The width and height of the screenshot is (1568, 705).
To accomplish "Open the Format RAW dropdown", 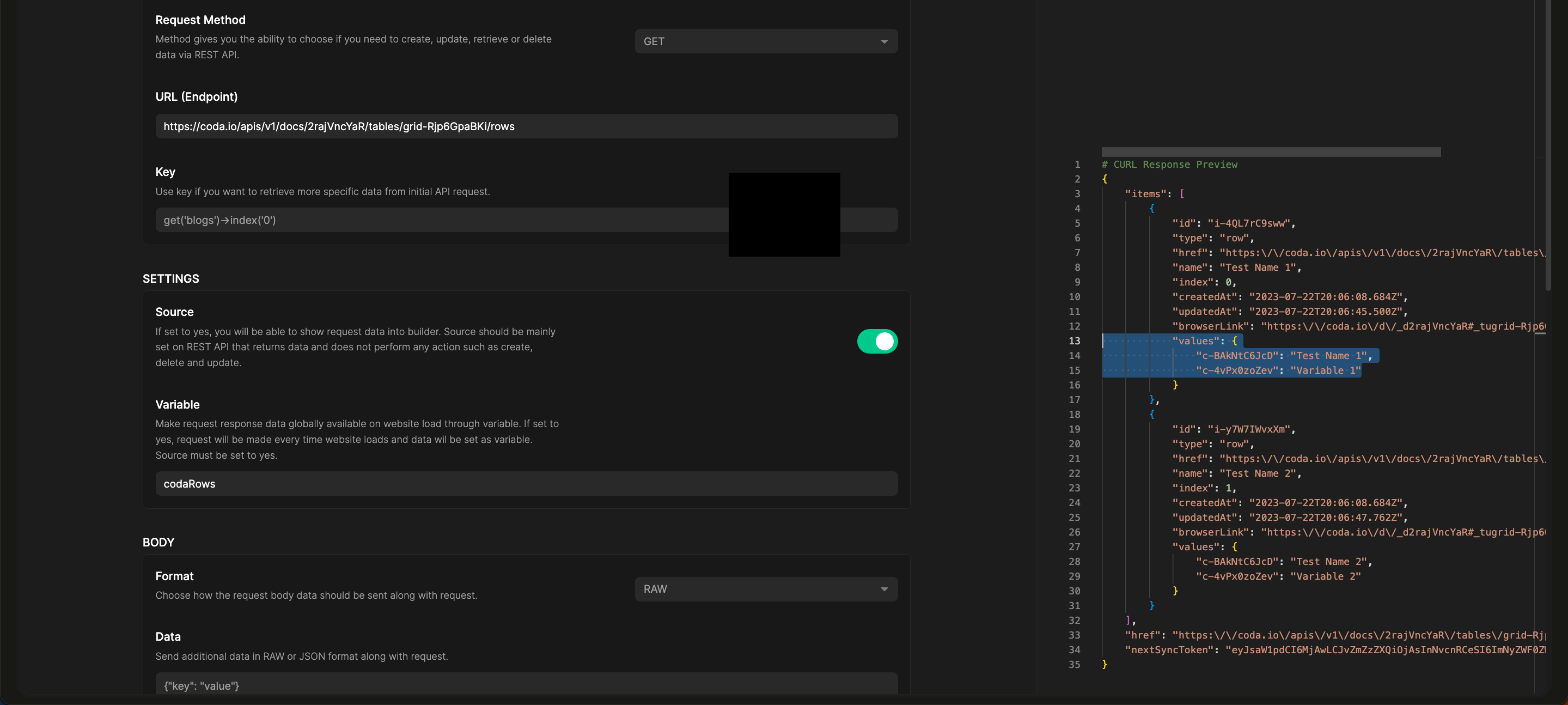I will pyautogui.click(x=766, y=589).
